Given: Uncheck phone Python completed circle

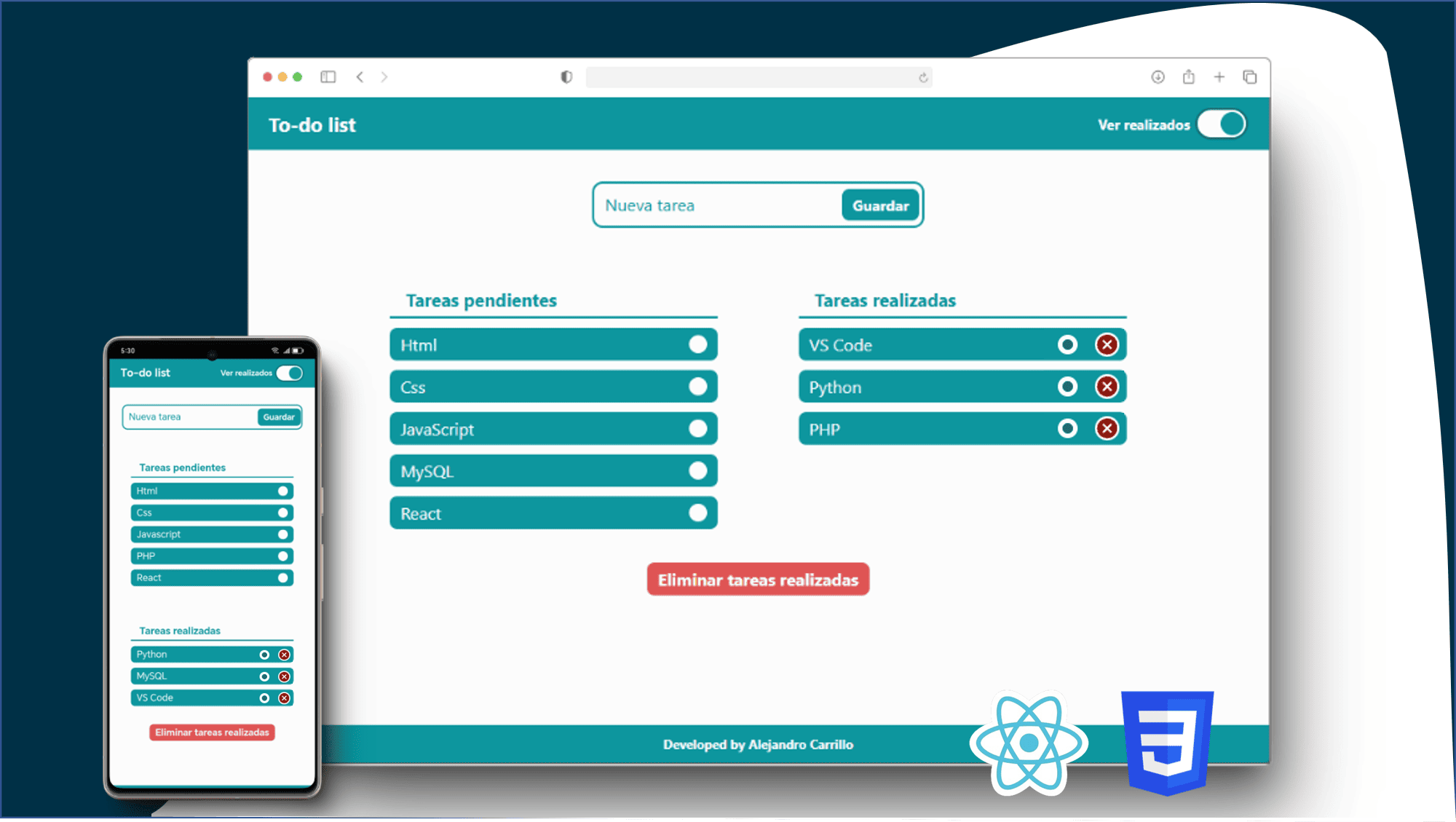Looking at the screenshot, I should click(x=264, y=655).
